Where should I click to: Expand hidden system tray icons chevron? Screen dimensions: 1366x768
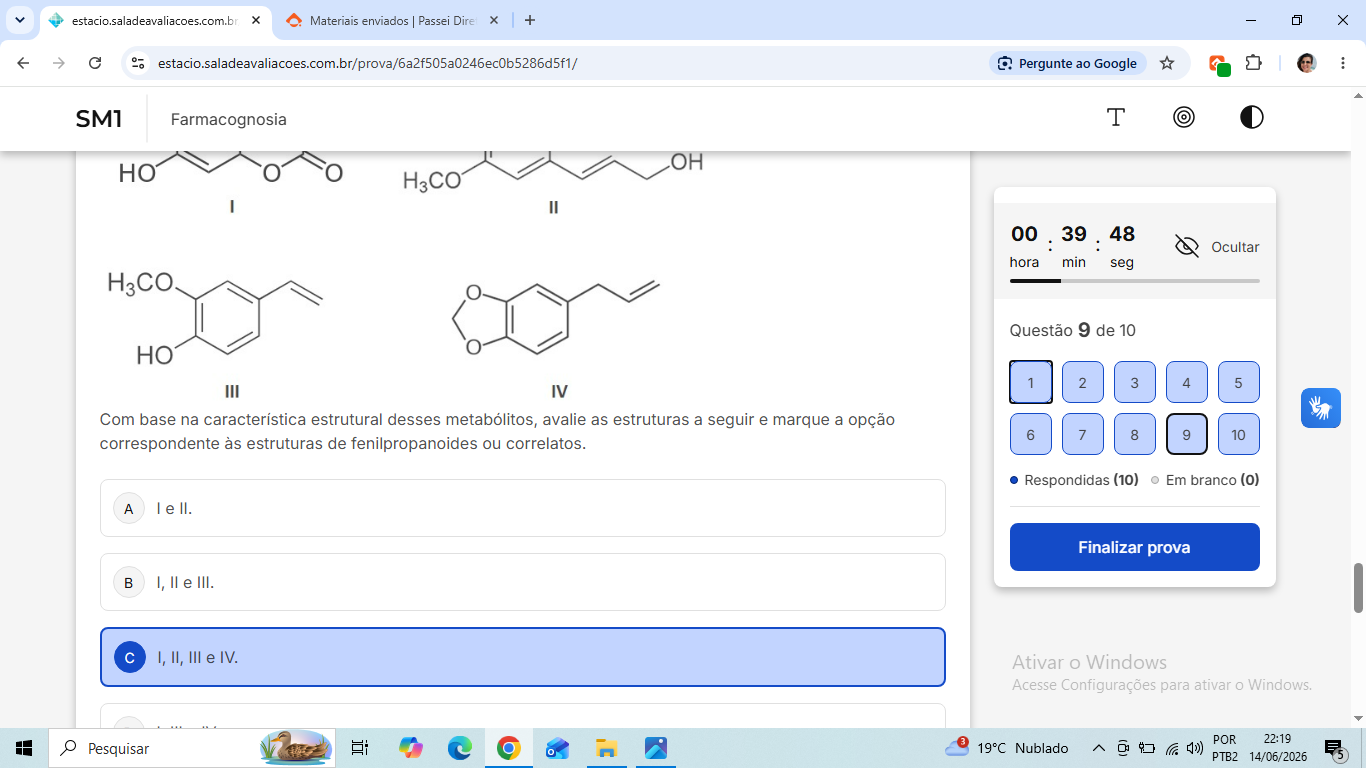1098,748
